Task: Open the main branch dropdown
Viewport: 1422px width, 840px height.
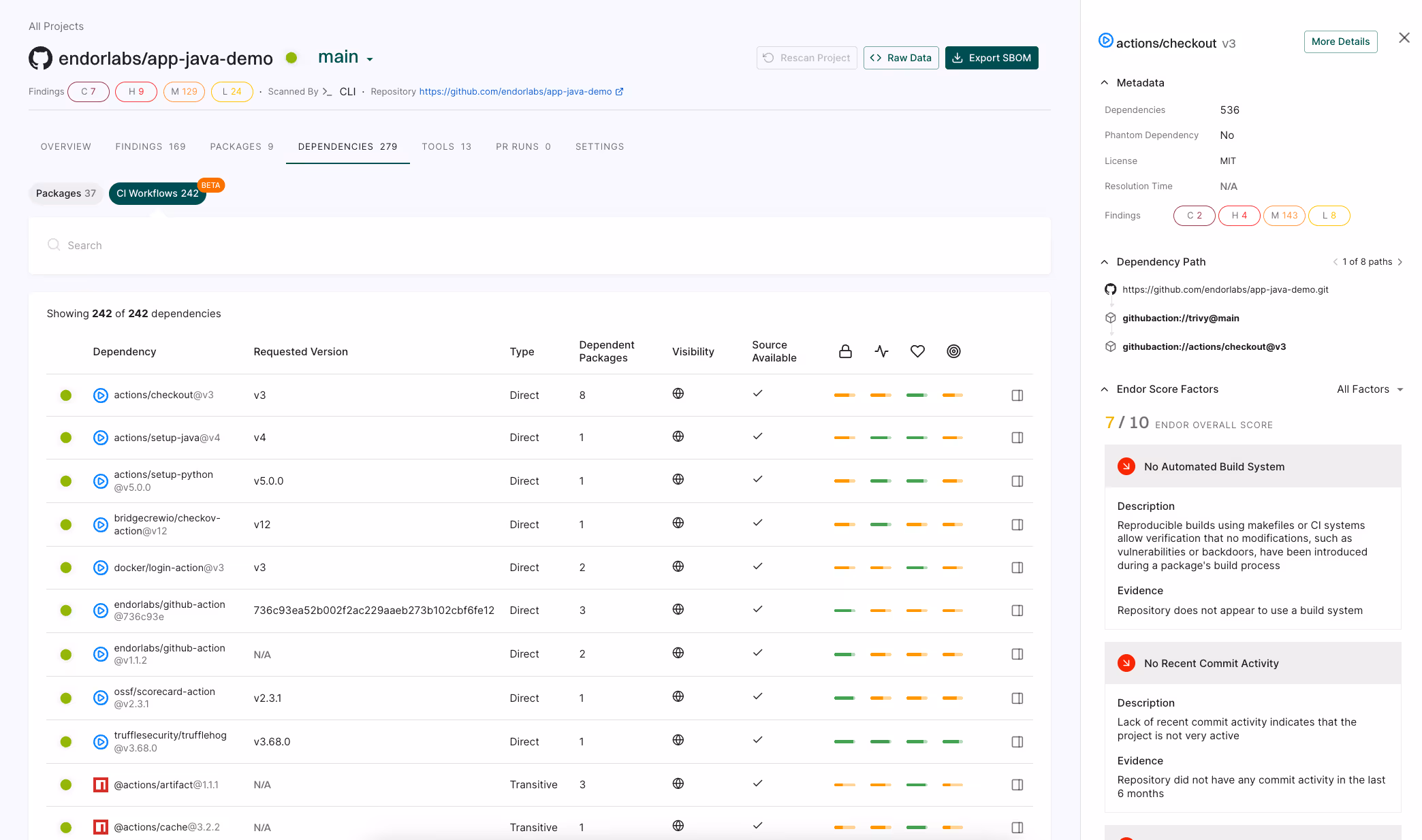Action: (346, 58)
